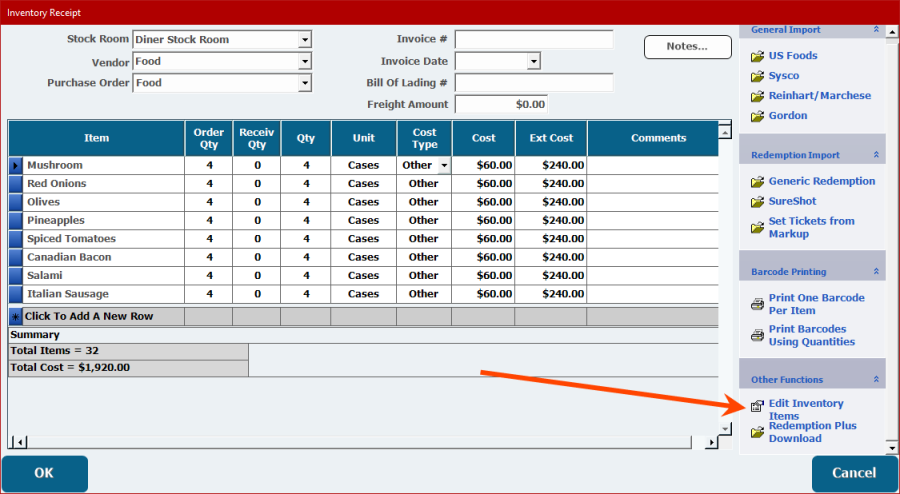Screen dimensions: 900x494
Task: Click Print Barcodes Using Quantities printer icon
Action: 757,335
